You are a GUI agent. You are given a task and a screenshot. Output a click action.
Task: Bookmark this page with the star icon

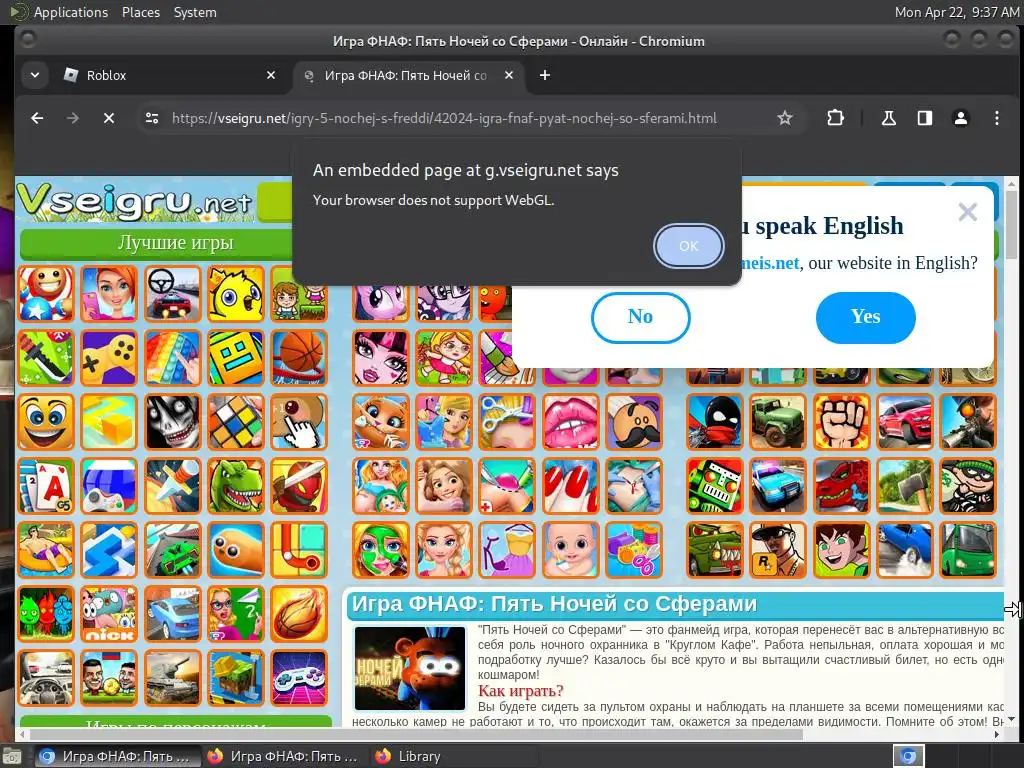tap(784, 118)
